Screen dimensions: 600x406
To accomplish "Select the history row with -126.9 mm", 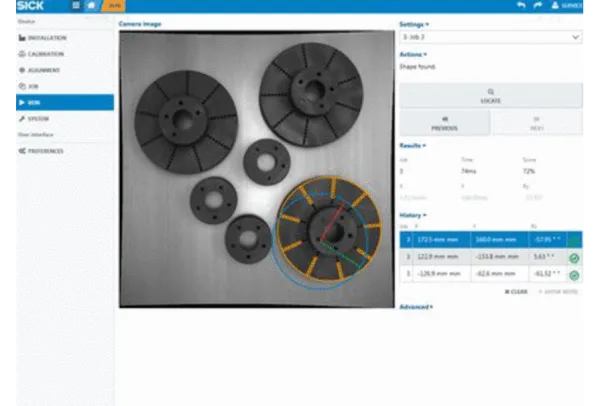I will click(x=491, y=274).
